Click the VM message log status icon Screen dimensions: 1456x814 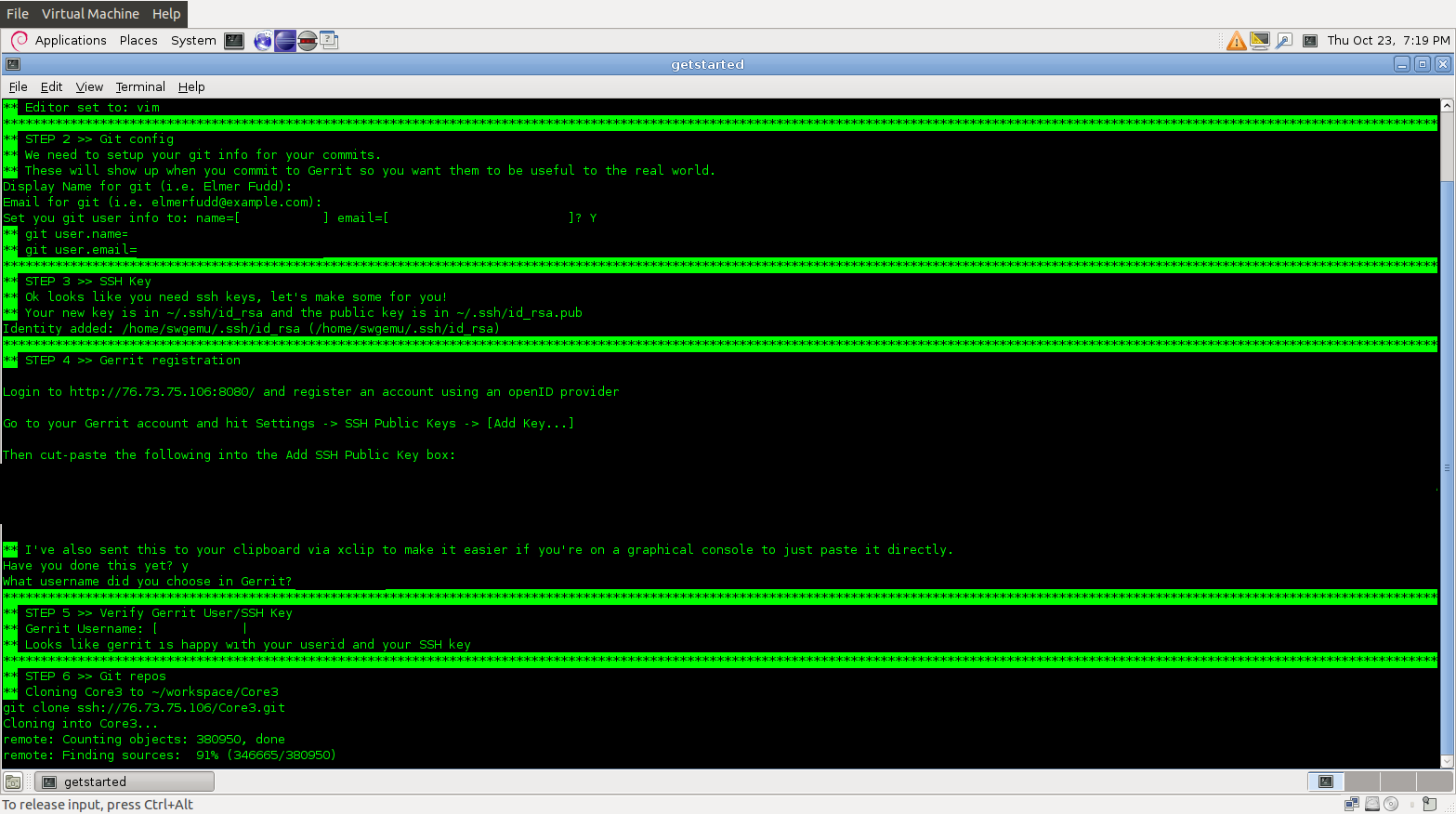[1429, 804]
